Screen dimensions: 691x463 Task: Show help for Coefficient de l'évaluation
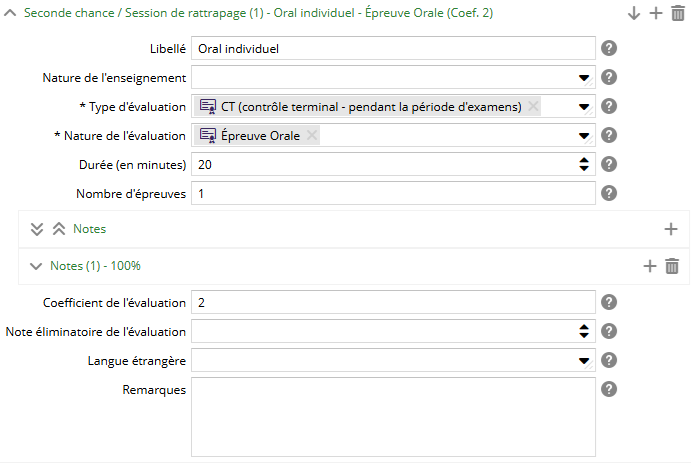[x=608, y=302]
